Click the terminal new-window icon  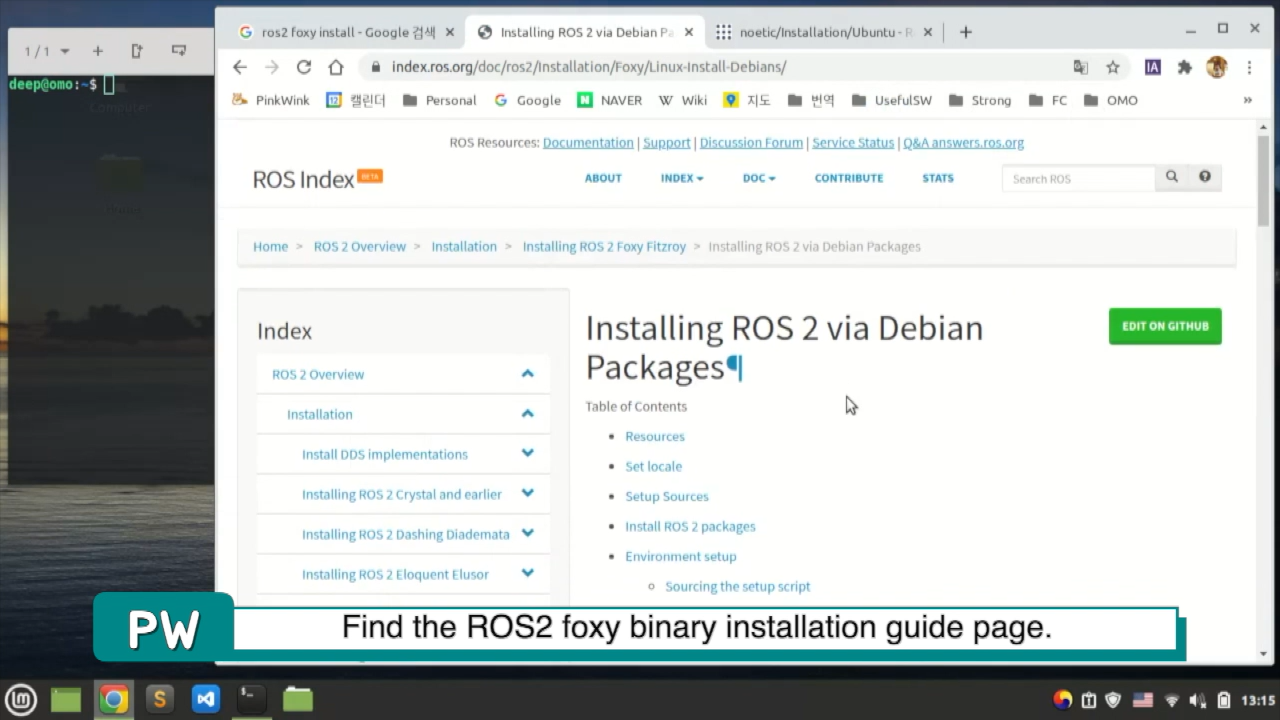(137, 50)
